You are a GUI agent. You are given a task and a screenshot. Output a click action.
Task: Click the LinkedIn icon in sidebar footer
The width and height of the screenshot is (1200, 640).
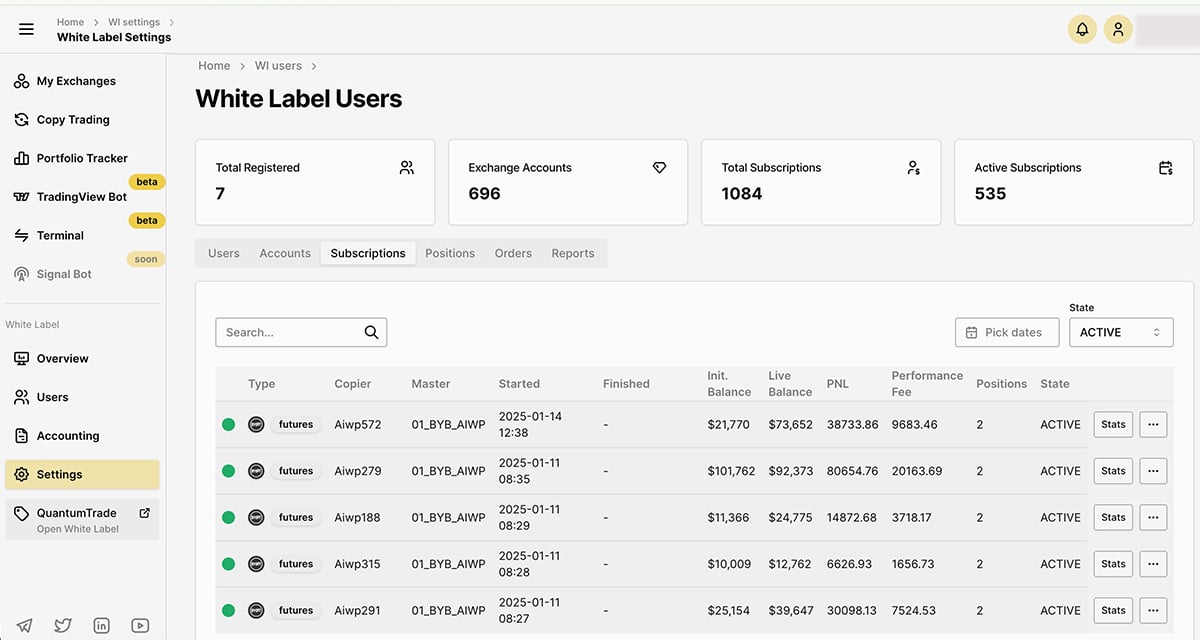[x=101, y=625]
